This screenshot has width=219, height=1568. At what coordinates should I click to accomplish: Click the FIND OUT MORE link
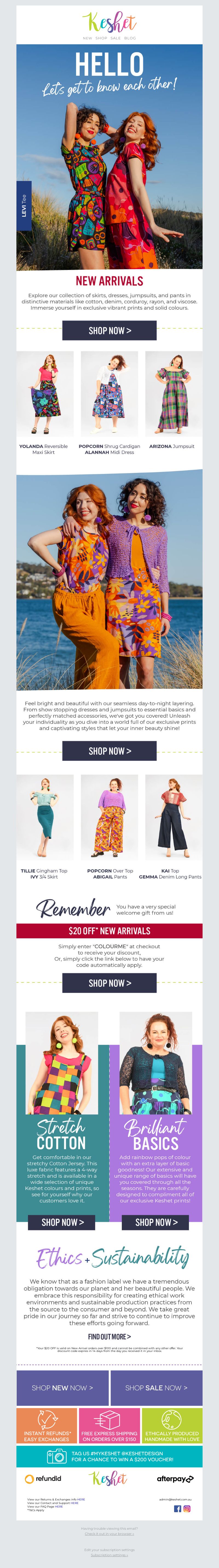click(x=110, y=1336)
